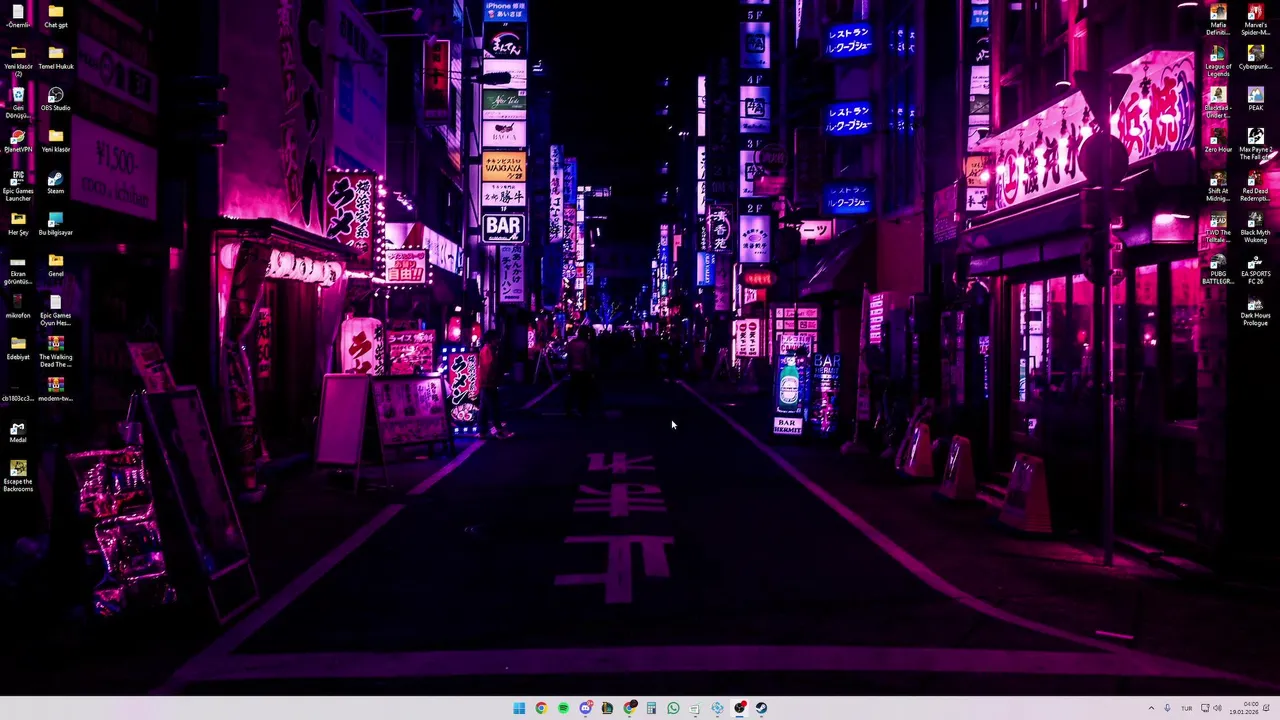Launch Zero Hour game shortcut
The width and height of the screenshot is (1280, 720).
(1218, 141)
